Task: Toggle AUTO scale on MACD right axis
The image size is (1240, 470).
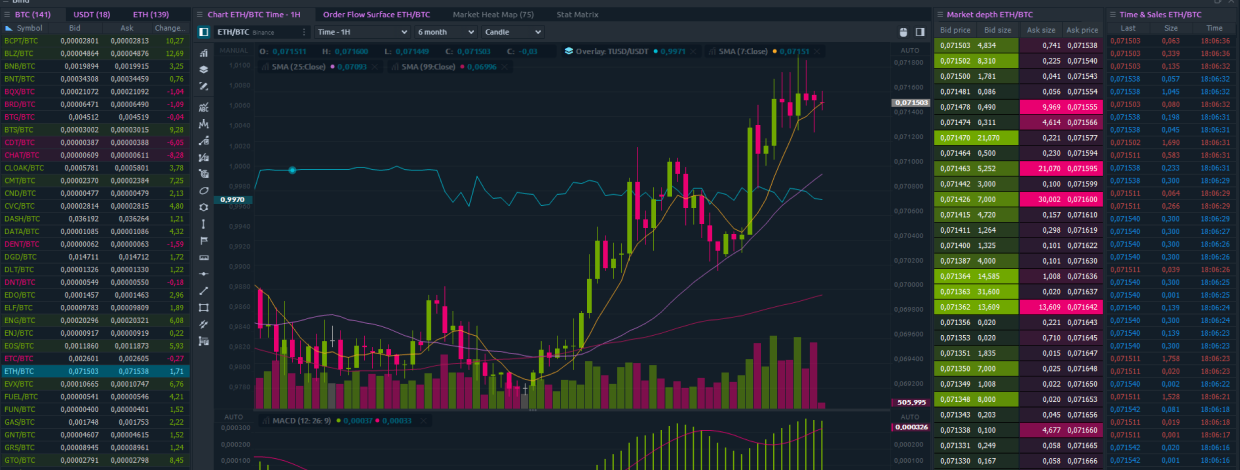Action: click(909, 417)
